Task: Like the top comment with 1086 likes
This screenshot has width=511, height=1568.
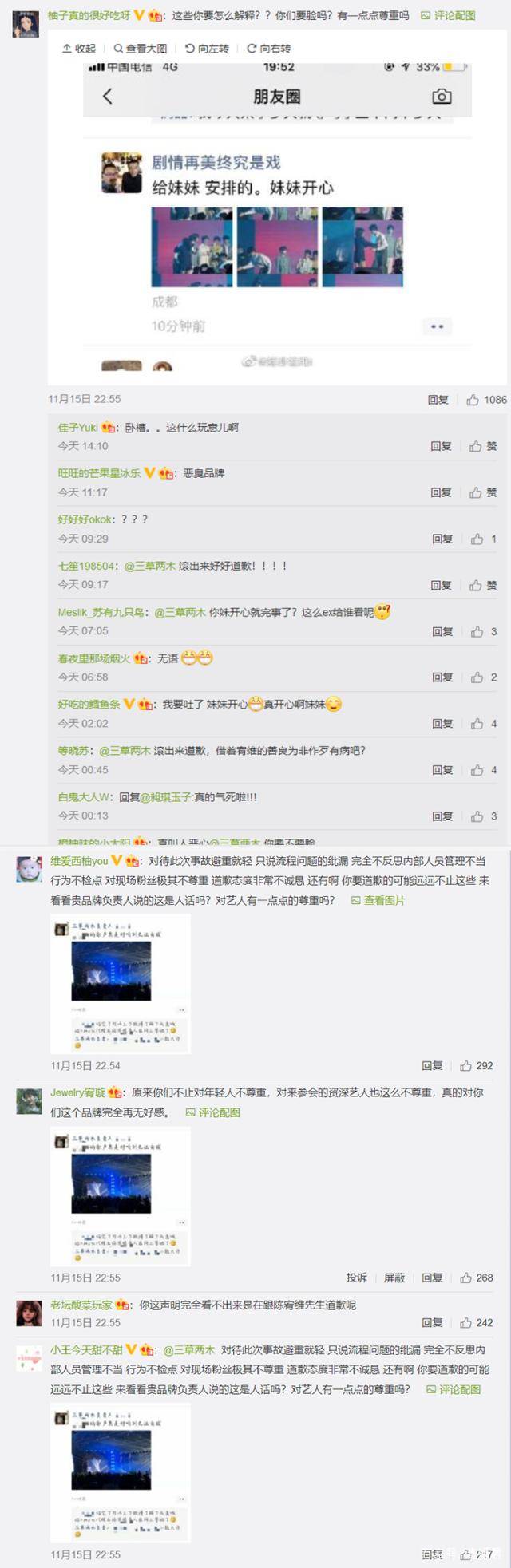Action: tap(487, 400)
